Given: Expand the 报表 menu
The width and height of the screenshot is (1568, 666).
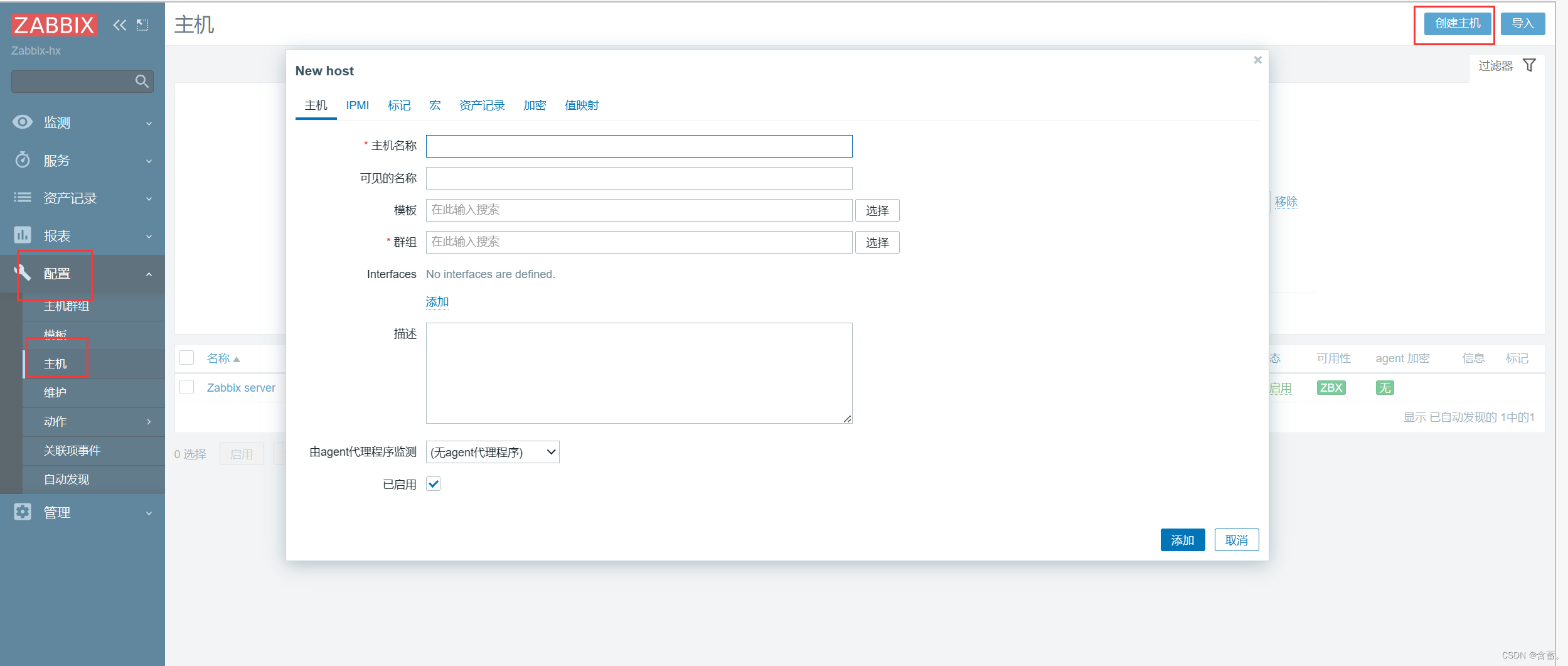Looking at the screenshot, I should 149,236.
